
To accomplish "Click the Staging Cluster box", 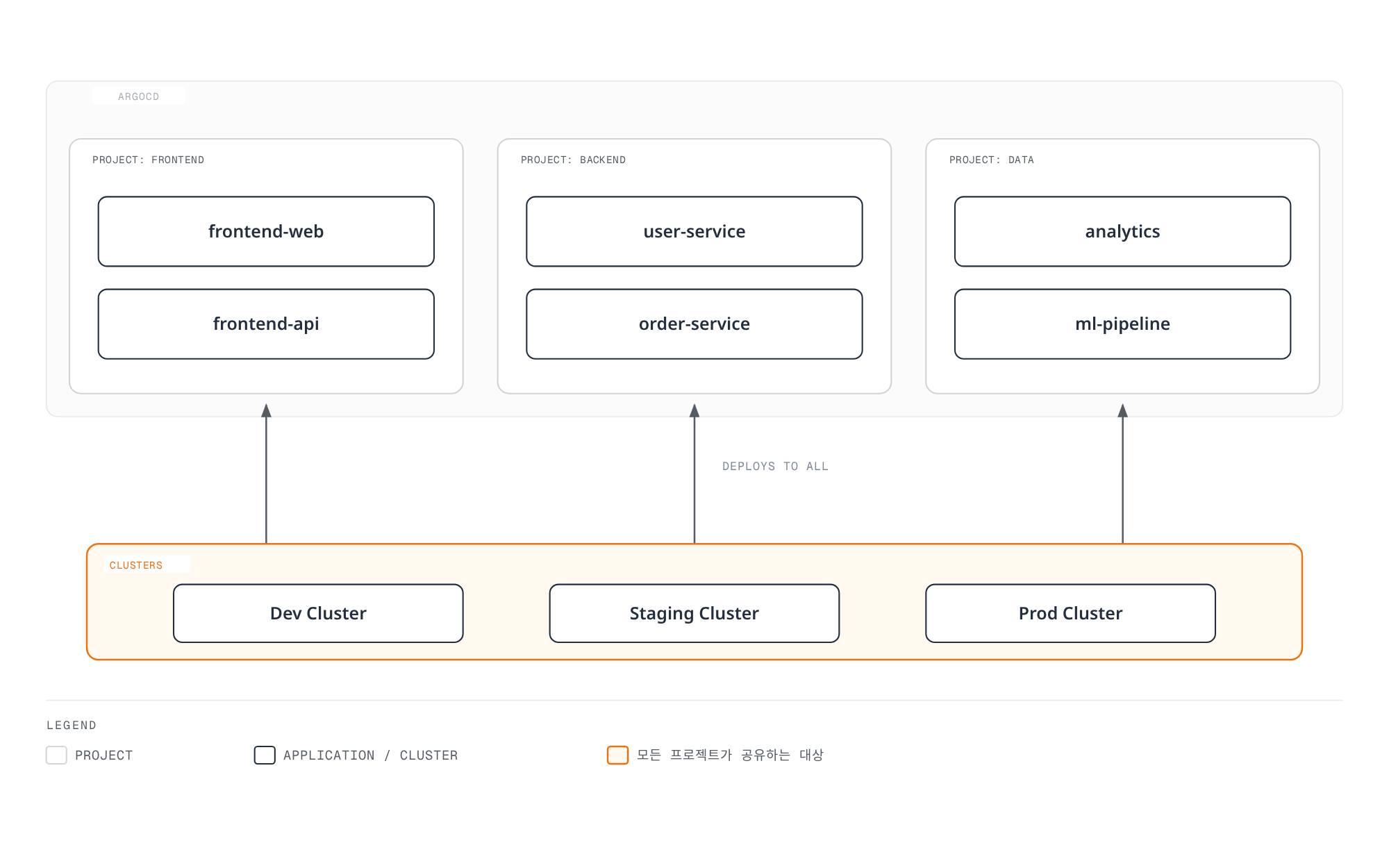I will (x=694, y=613).
